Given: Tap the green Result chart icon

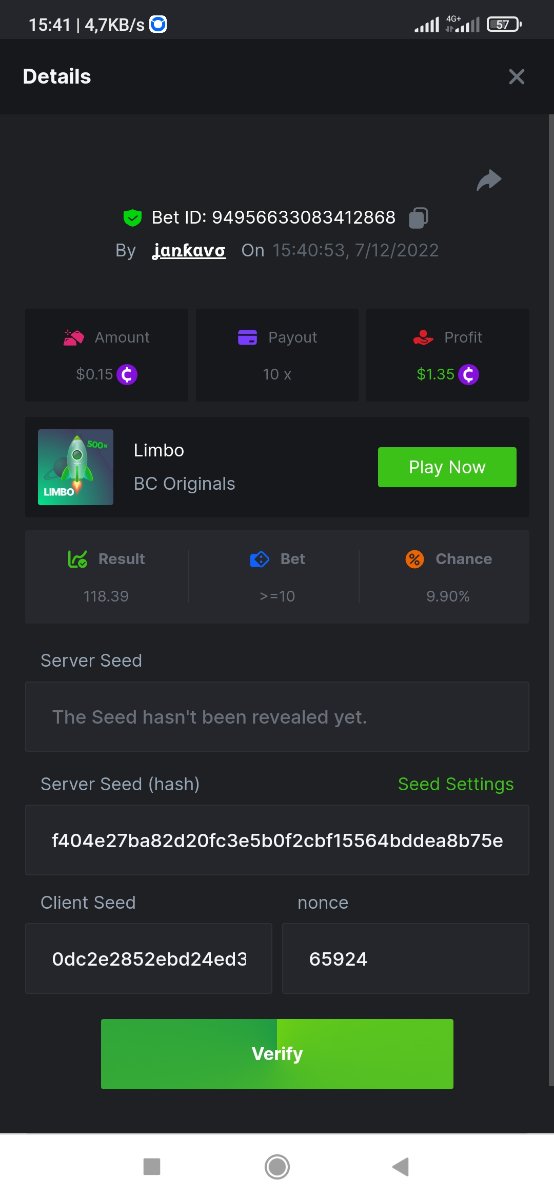Looking at the screenshot, I should pyautogui.click(x=77, y=559).
